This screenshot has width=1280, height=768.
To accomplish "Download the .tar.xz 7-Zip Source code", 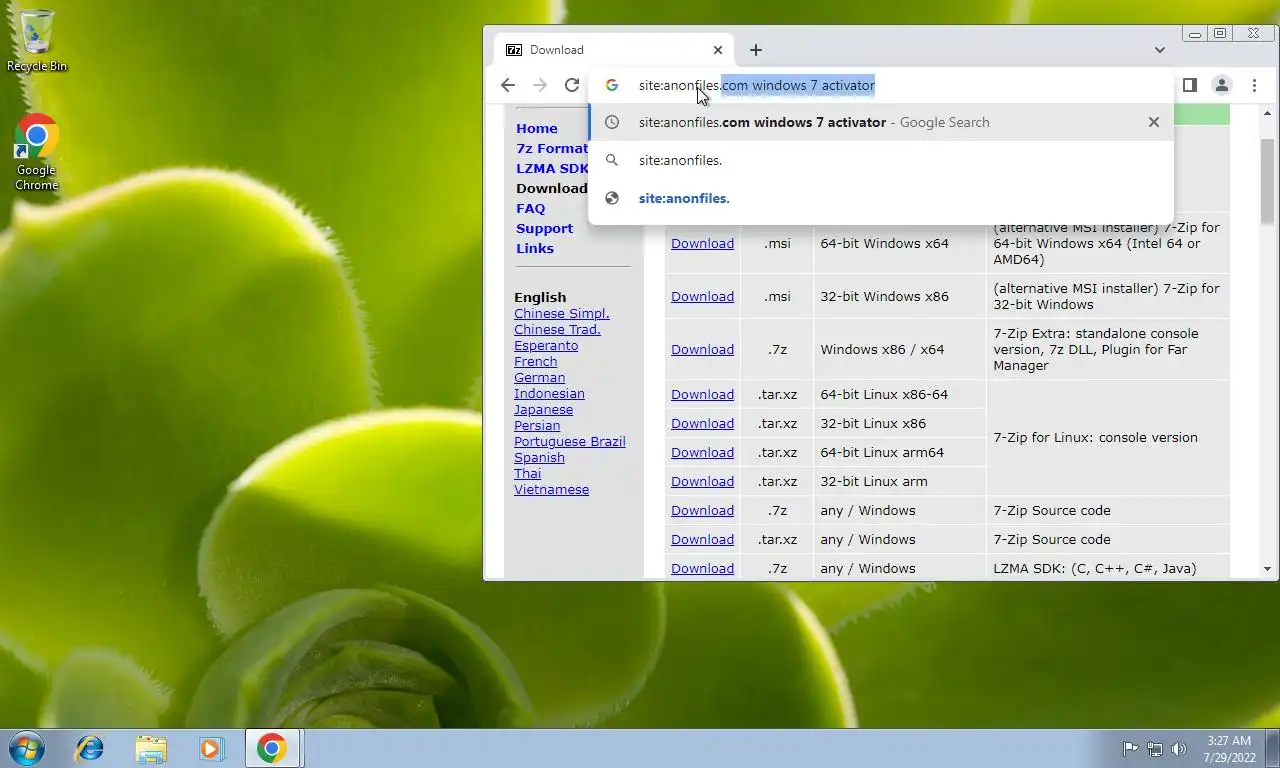I will [x=702, y=539].
